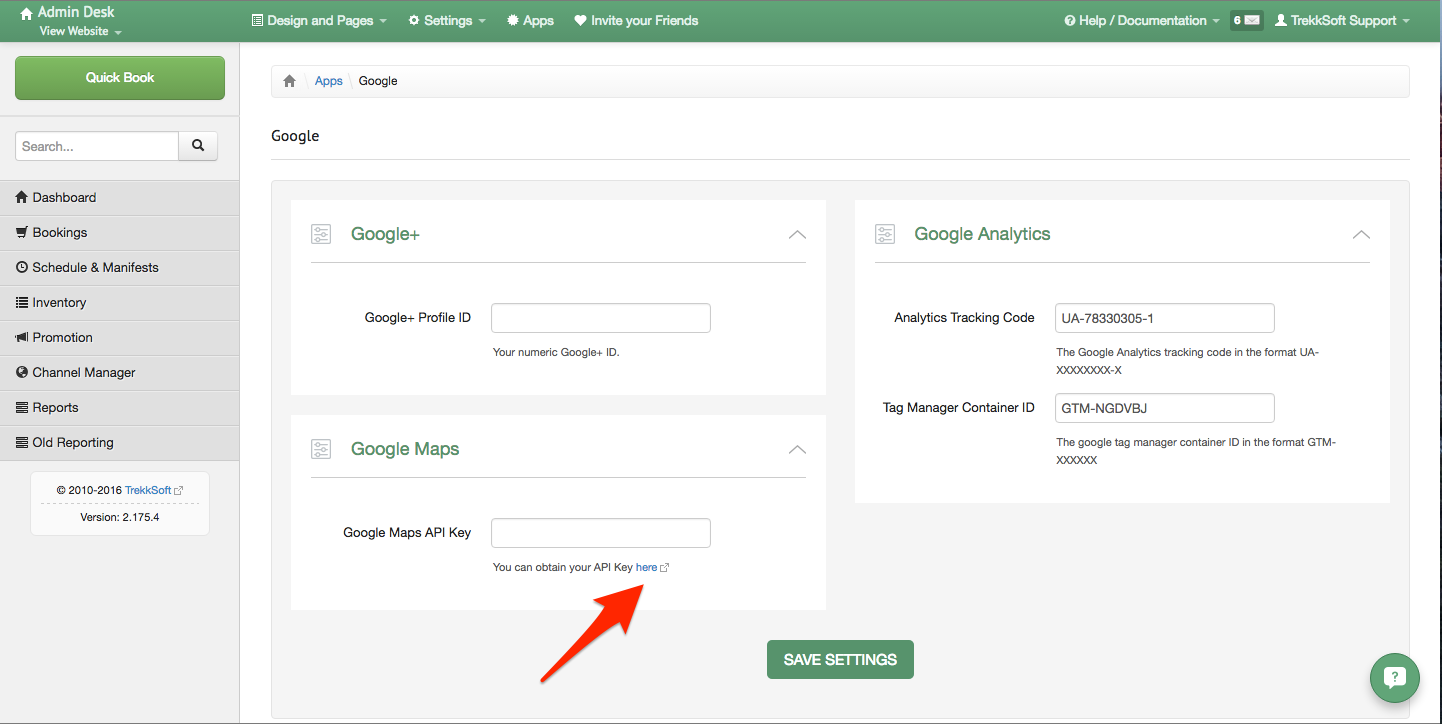Viewport: 1442px width, 724px height.
Task: Open Reports using its sidebar icon
Action: (22, 407)
